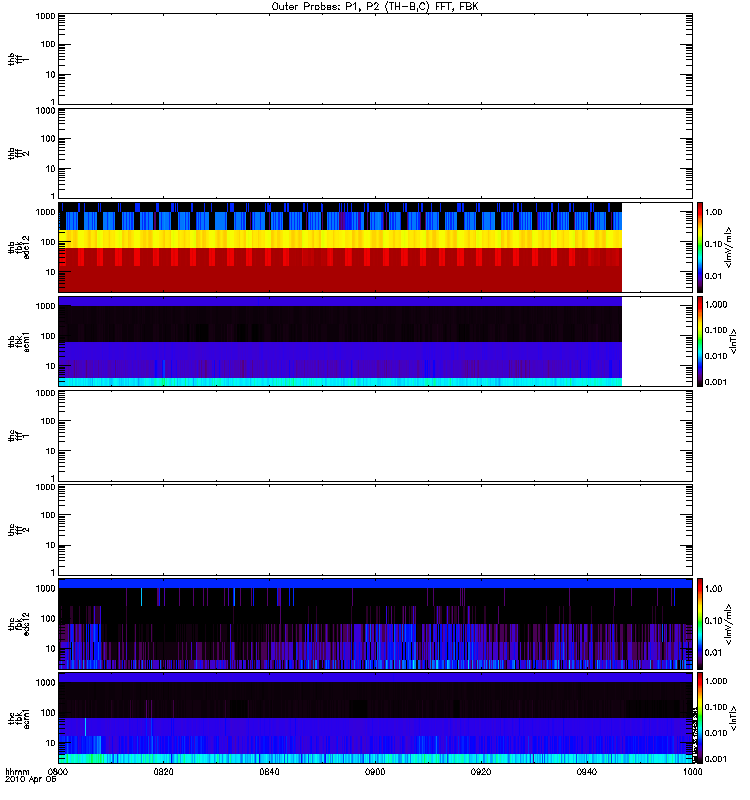Select the empty thb fff 1 top panel
The height and width of the screenshot is (800, 750).
point(375,59)
